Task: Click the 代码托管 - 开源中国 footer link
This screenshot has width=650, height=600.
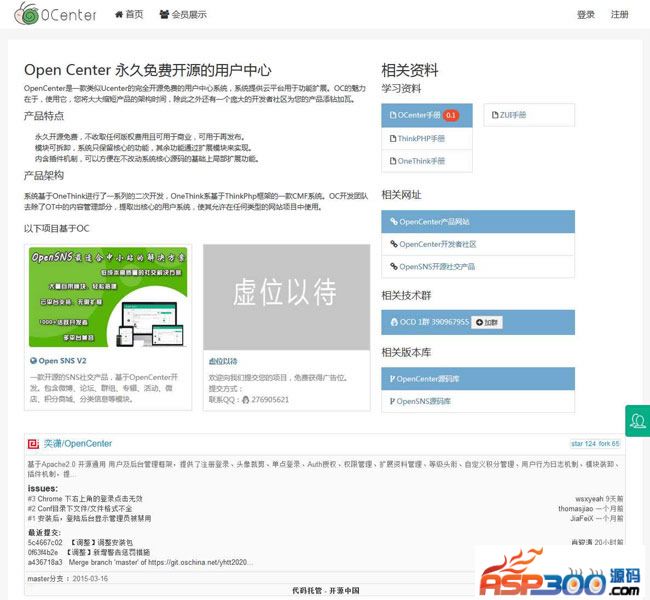Action: (x=326, y=590)
